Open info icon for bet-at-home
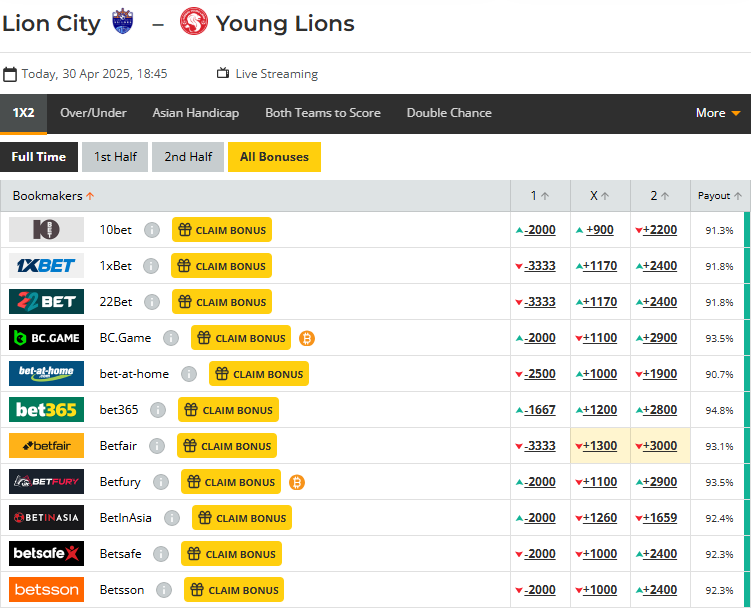Viewport: 751px width, 608px height. point(189,374)
